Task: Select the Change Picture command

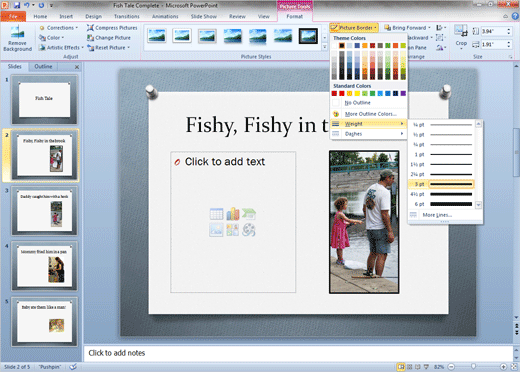Action: click(x=109, y=38)
